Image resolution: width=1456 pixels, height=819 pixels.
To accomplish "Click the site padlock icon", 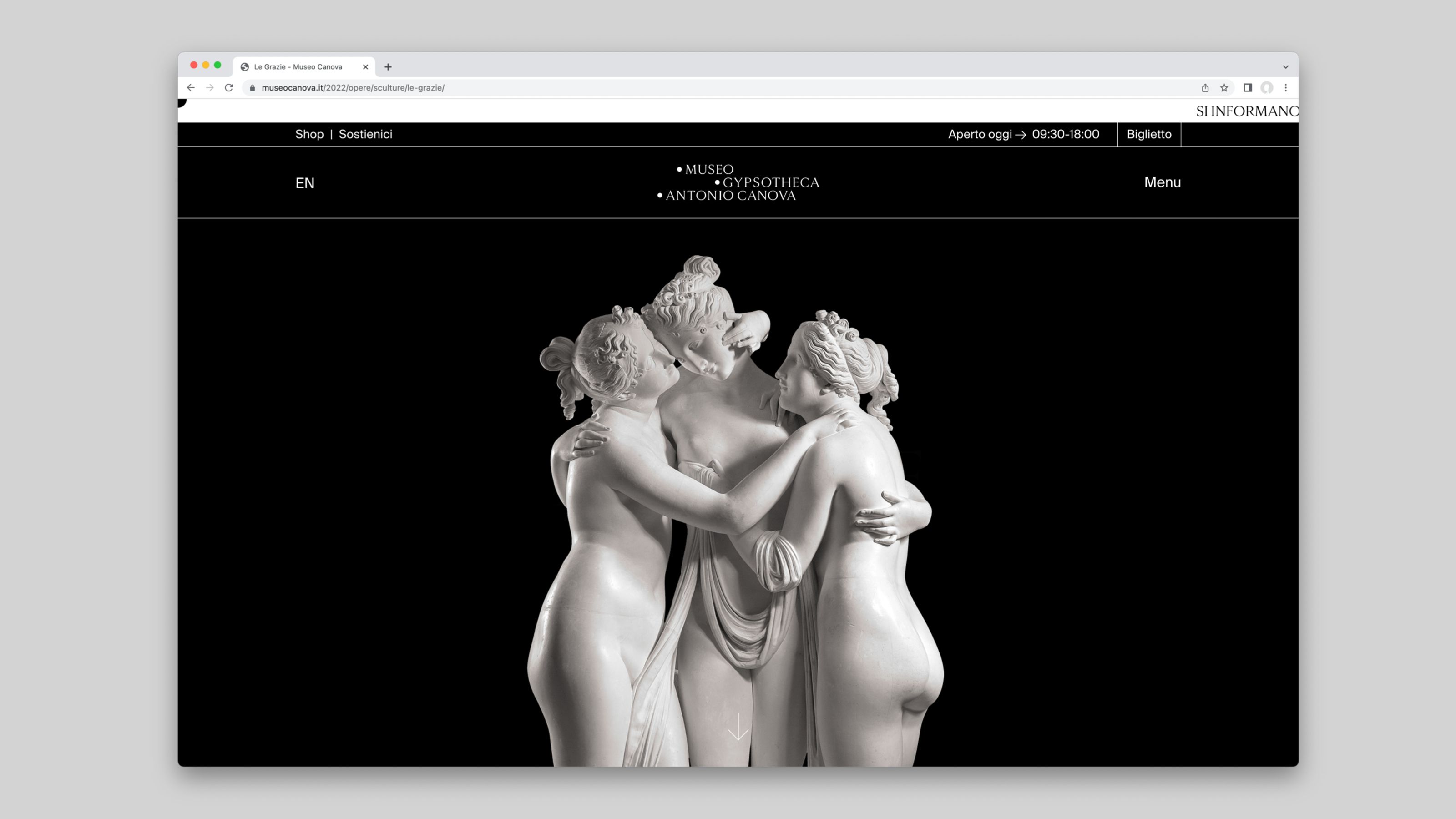I will point(253,88).
